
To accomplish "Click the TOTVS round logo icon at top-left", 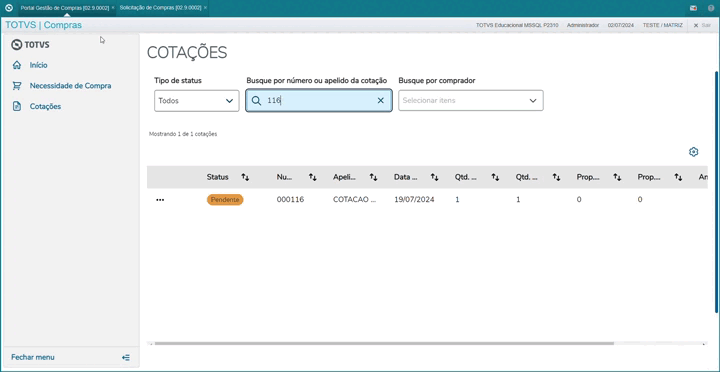I will coord(9,8).
